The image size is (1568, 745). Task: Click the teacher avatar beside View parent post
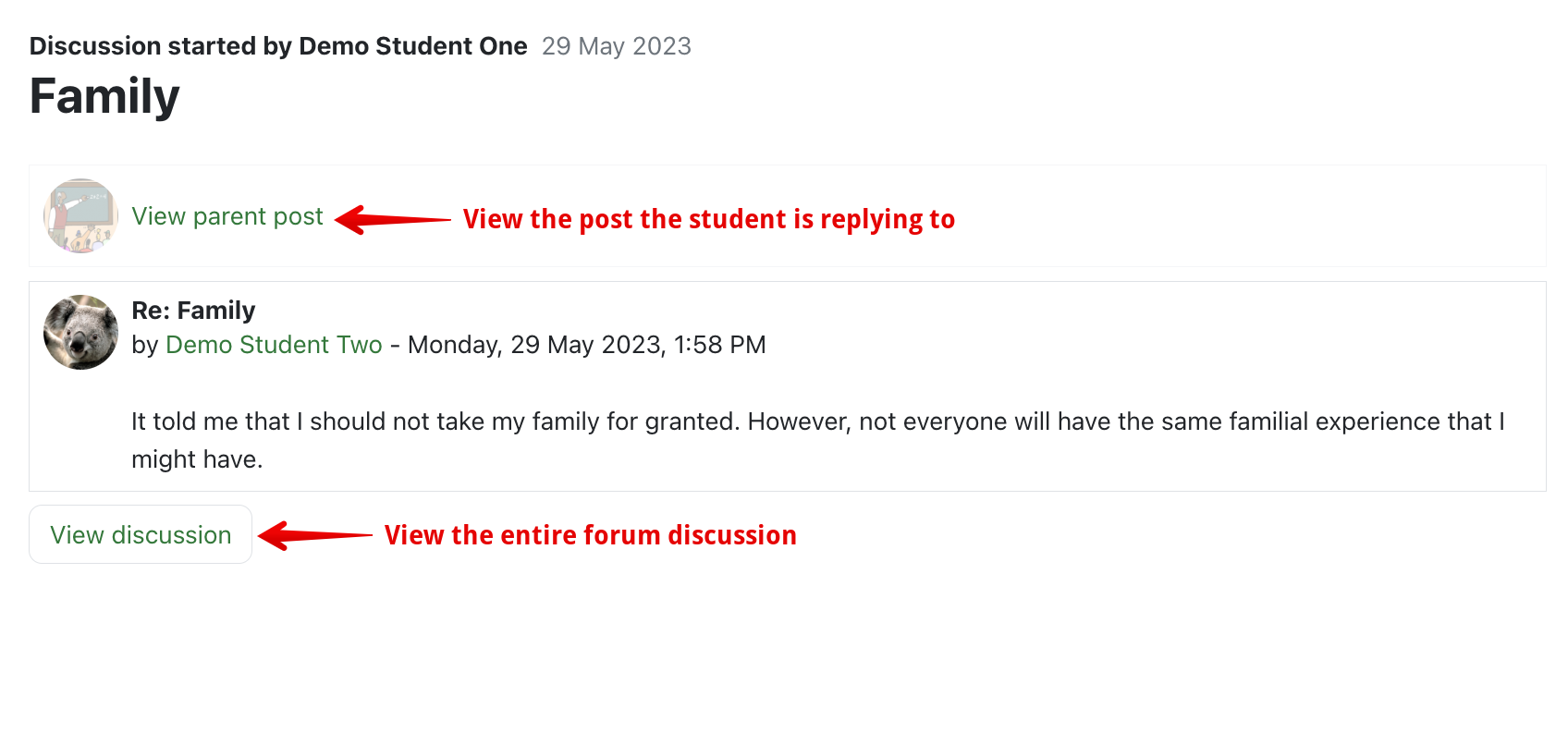pyautogui.click(x=80, y=216)
